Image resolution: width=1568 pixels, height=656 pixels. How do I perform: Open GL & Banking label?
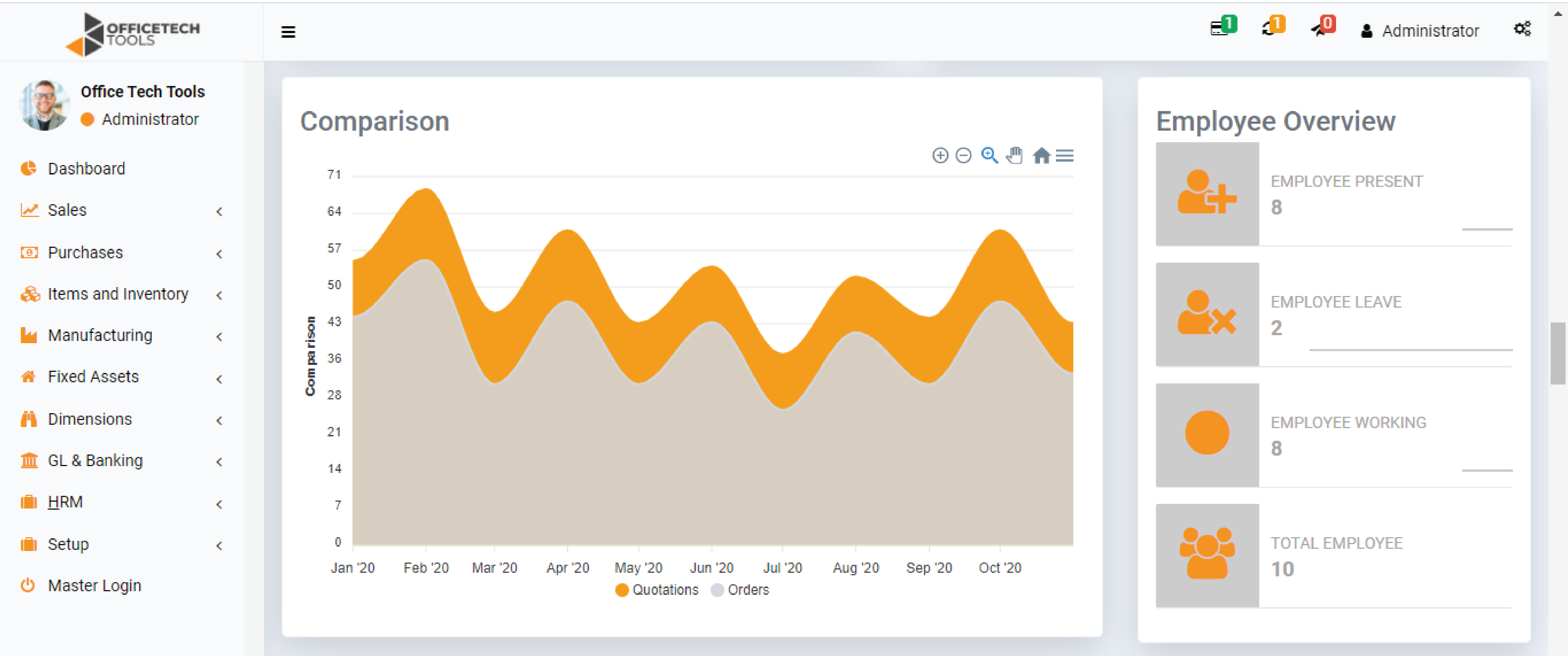[96, 461]
